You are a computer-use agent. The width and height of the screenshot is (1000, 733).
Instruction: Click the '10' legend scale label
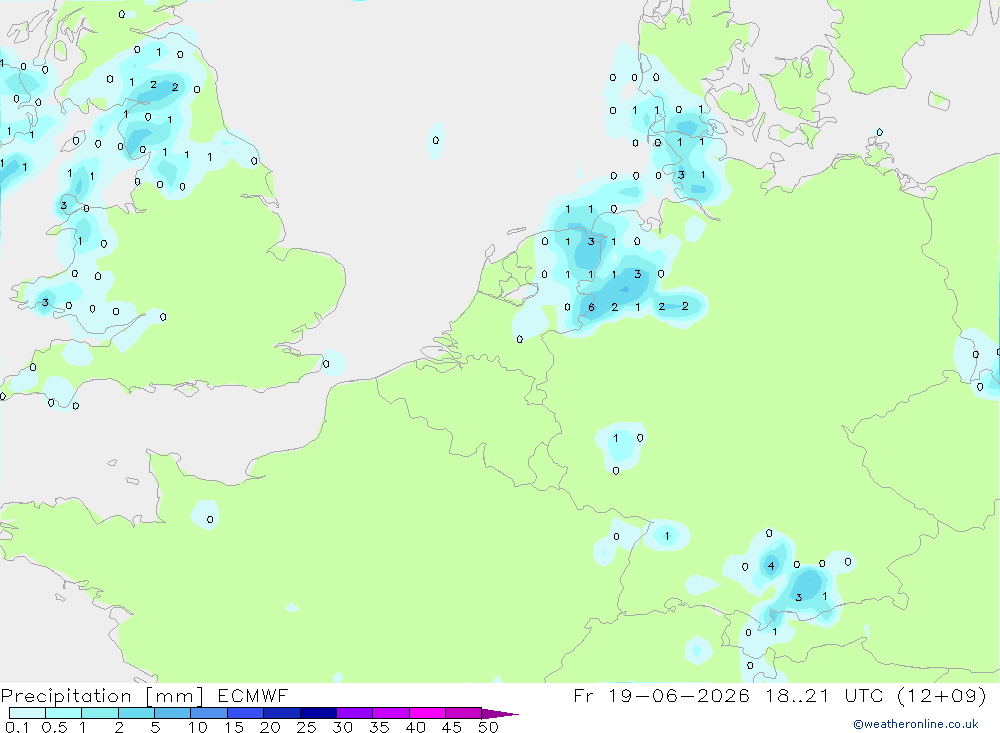(198, 727)
